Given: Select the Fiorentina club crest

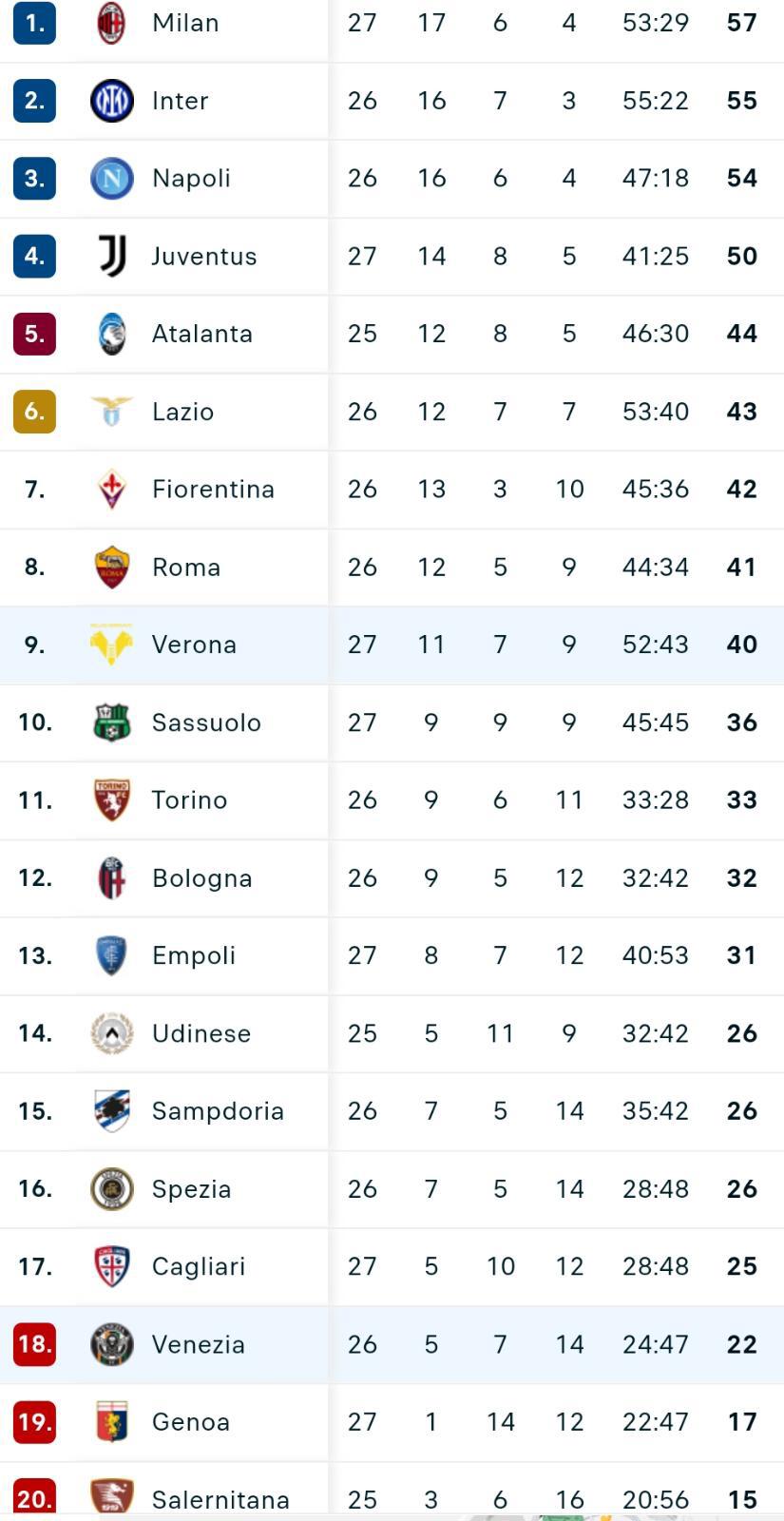Looking at the screenshot, I should [x=111, y=490].
